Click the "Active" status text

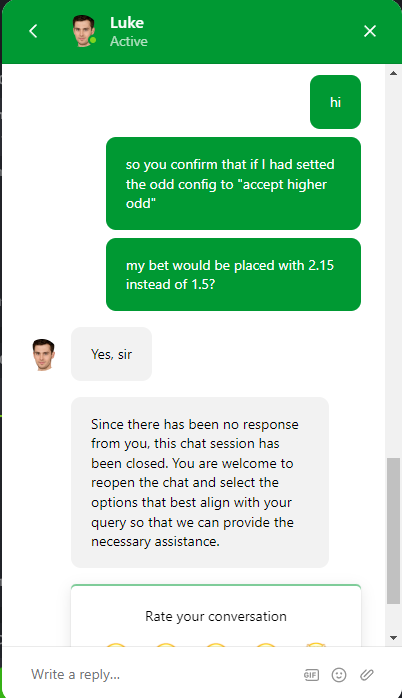129,41
